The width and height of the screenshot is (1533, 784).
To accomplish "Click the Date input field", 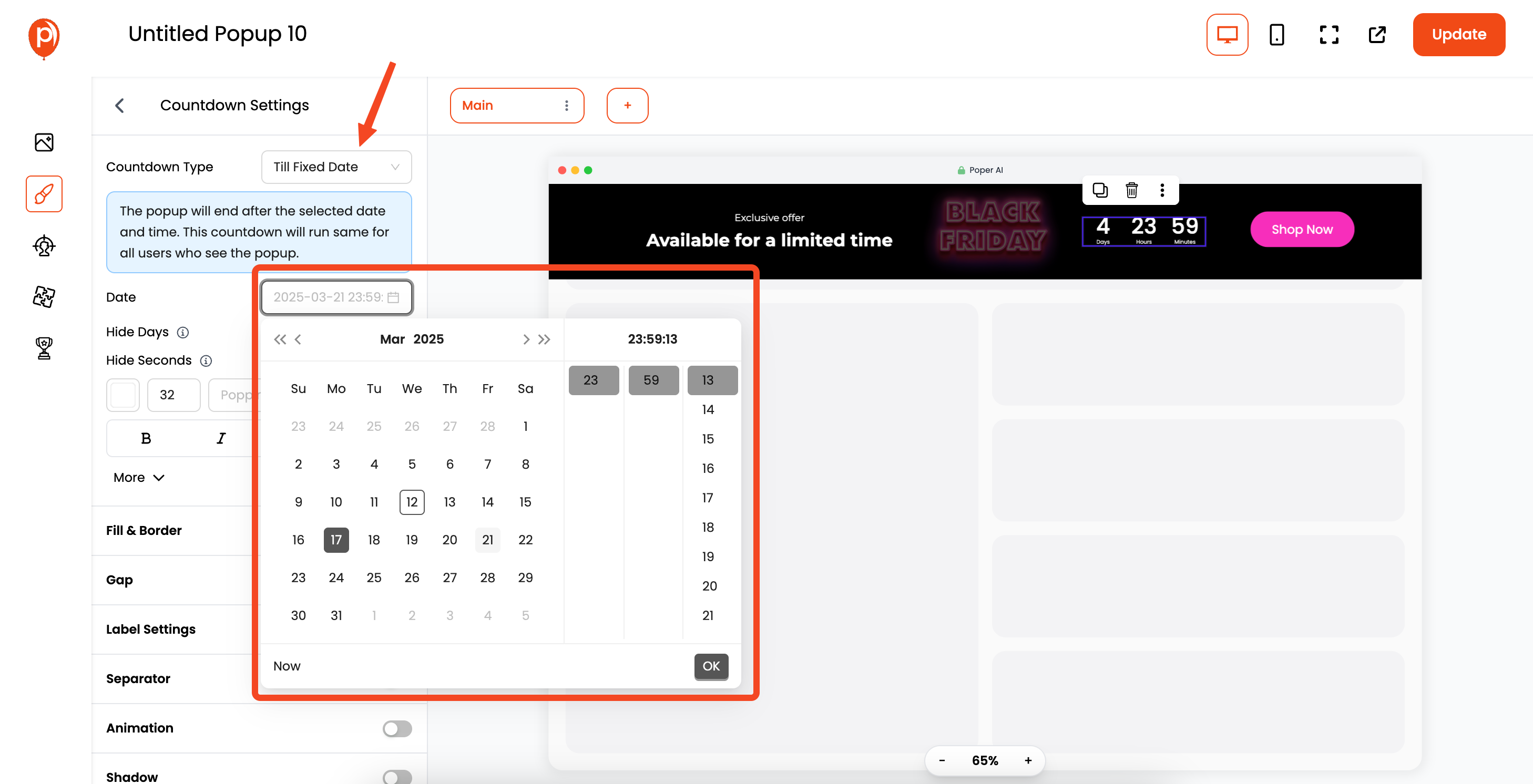I will coord(336,297).
